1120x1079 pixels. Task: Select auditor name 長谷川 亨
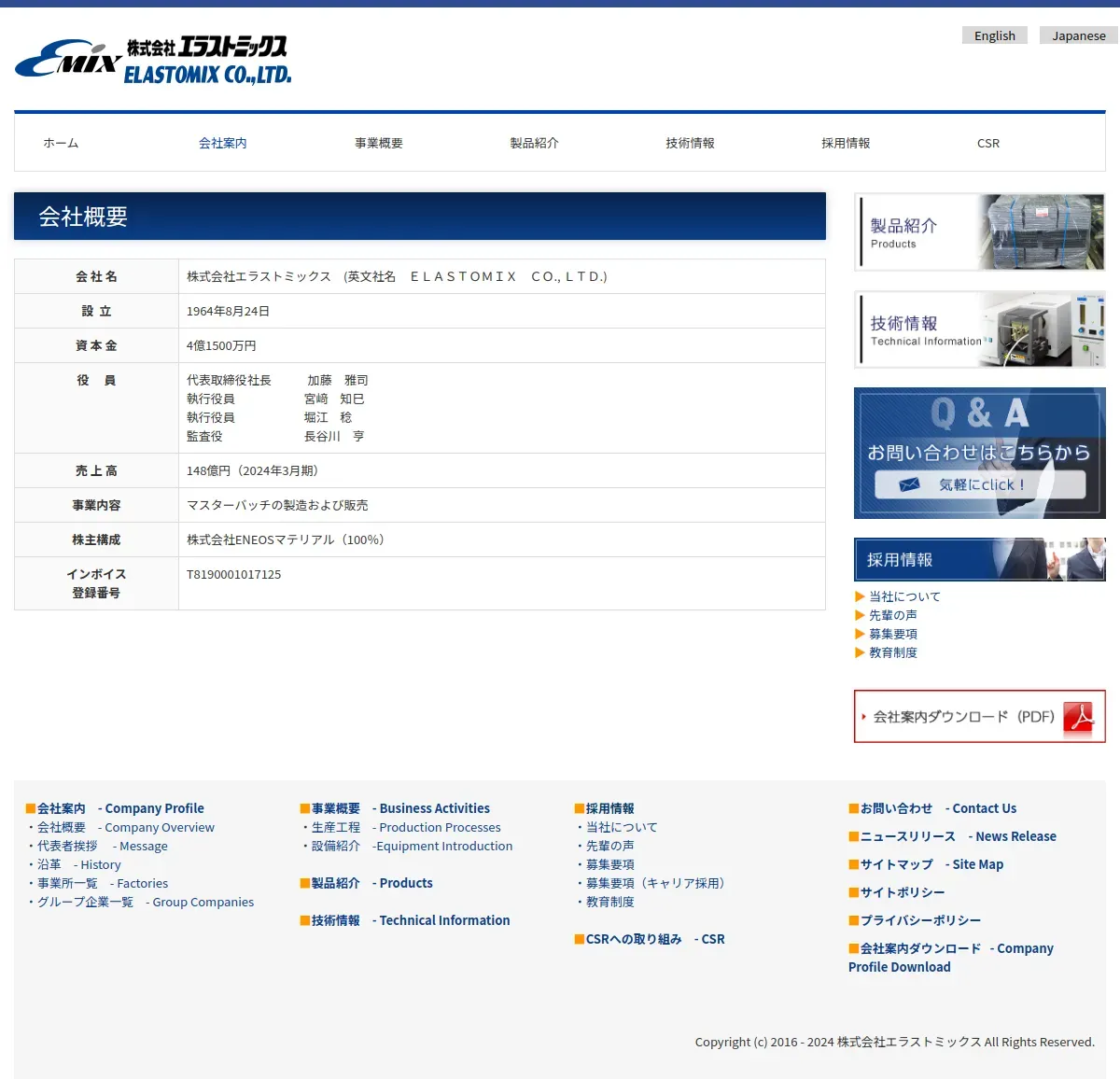tap(334, 436)
